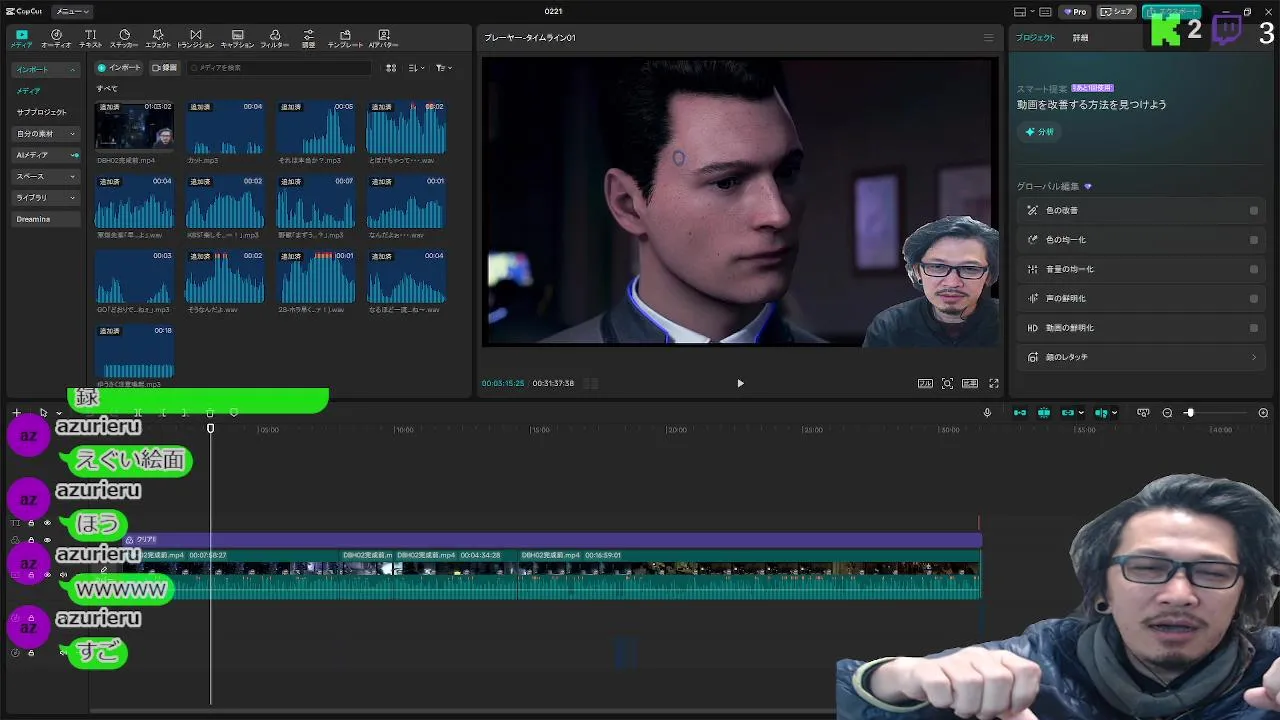Toggle the 色の改善 checkbox
The image size is (1280, 720).
point(1254,211)
